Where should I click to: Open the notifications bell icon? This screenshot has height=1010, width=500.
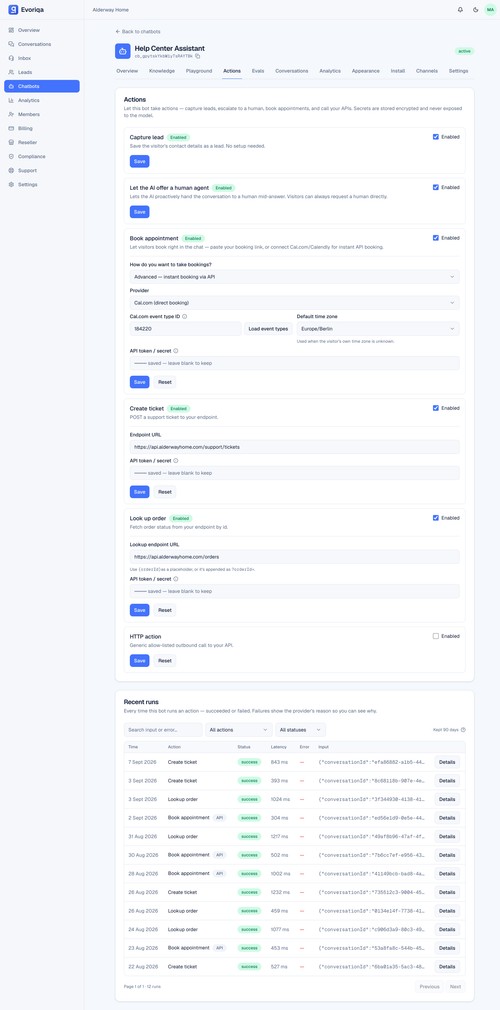click(460, 10)
